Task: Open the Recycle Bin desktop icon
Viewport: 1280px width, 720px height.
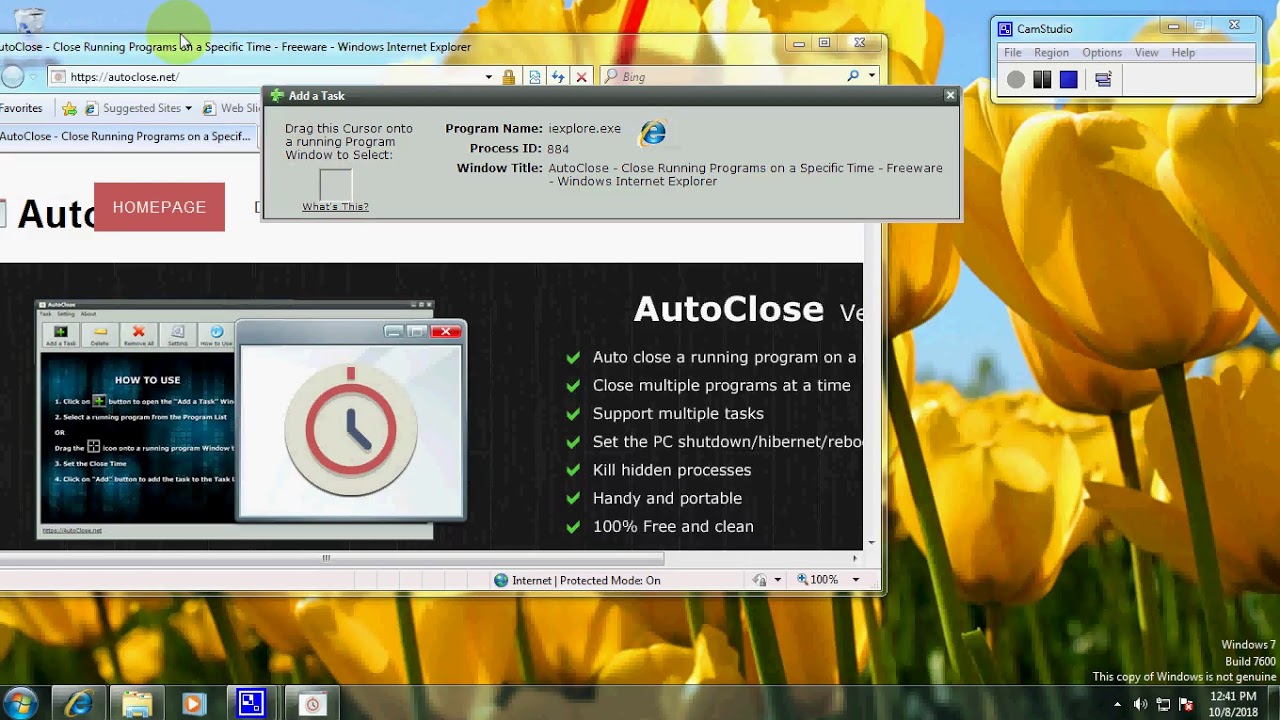Action: [x=30, y=20]
